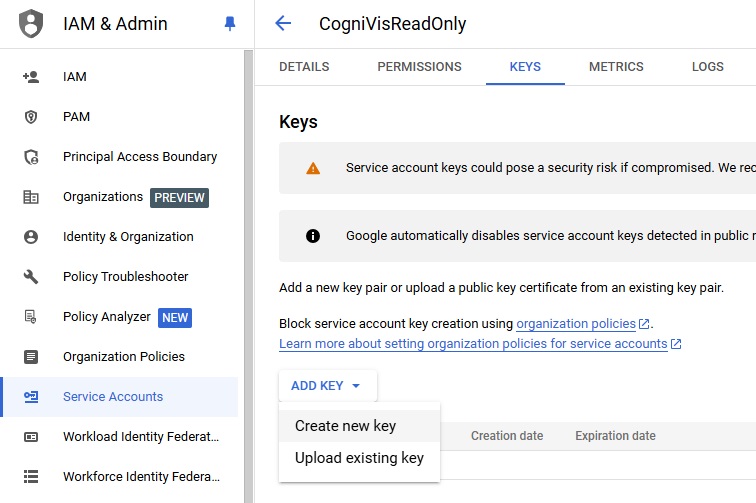Open the PERMISSIONS tab
The width and height of the screenshot is (756, 503).
(x=419, y=67)
